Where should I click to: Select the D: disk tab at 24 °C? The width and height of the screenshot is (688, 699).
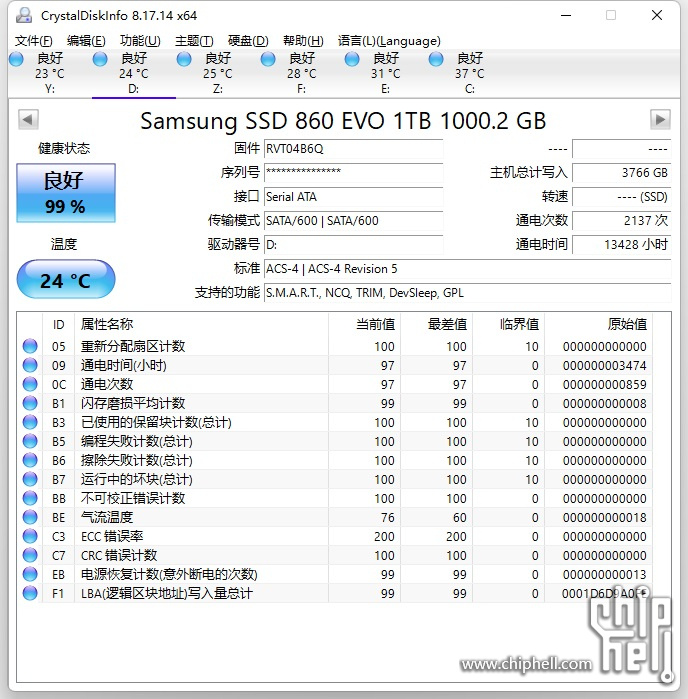134,74
